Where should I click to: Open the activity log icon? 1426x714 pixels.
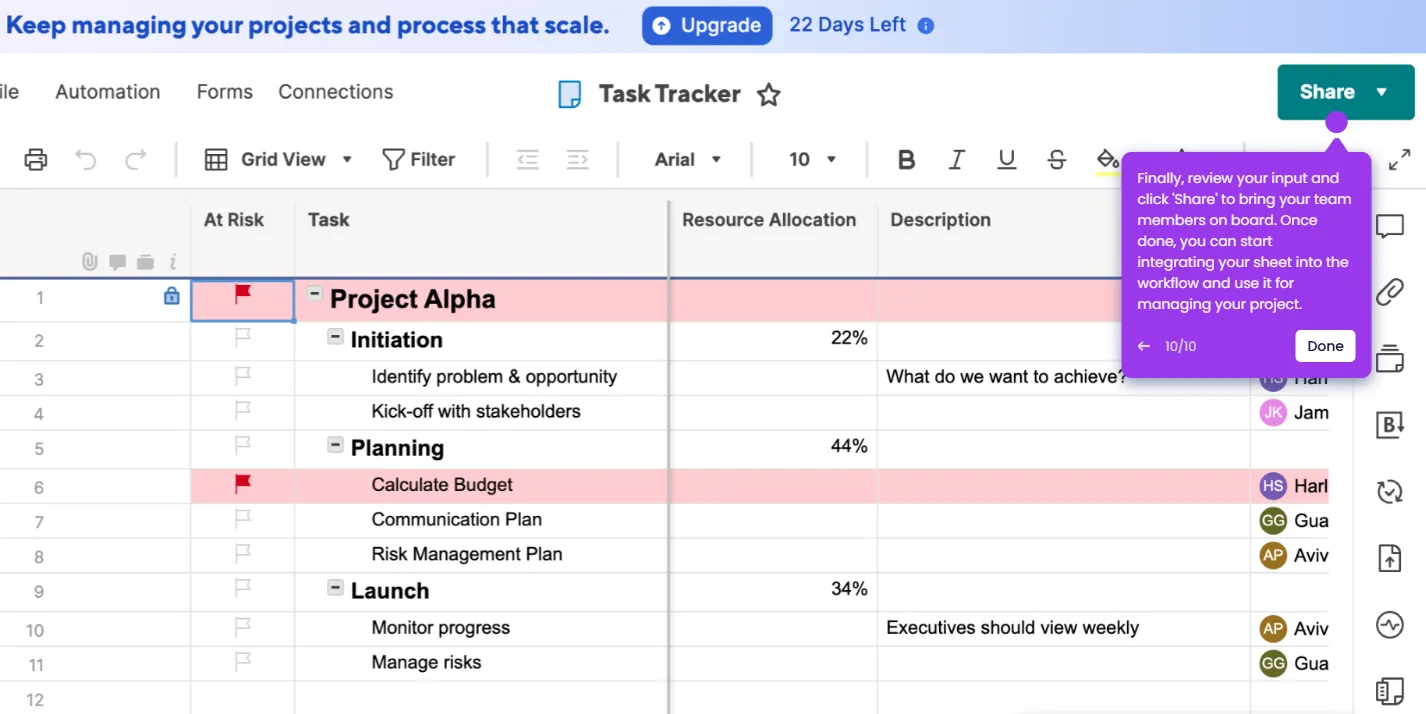1390,625
